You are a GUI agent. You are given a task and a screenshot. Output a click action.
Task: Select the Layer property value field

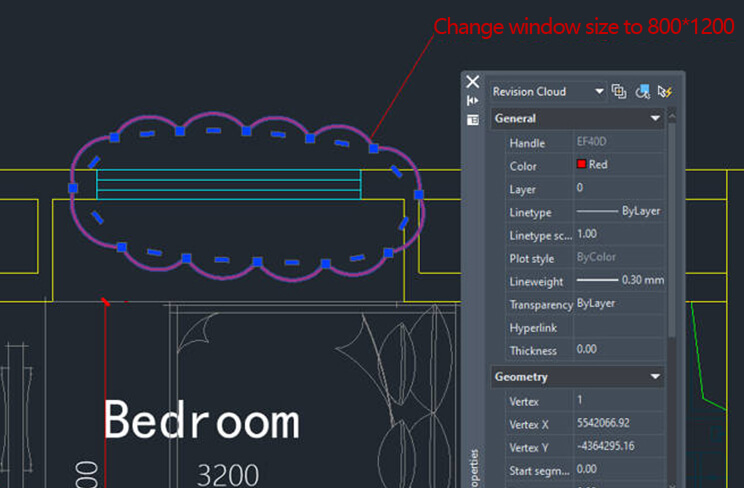pos(618,188)
